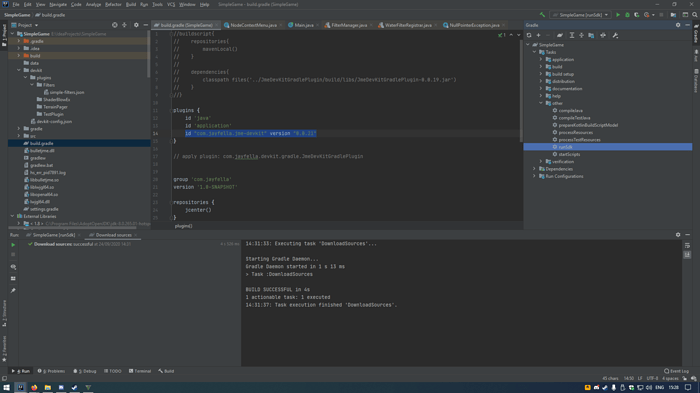This screenshot has height=393, width=700.
Task: Change file encoding UTF-8 in status bar
Action: pos(652,378)
